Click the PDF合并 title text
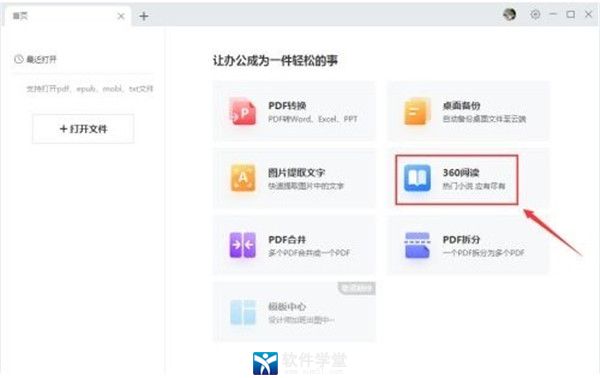 click(287, 240)
